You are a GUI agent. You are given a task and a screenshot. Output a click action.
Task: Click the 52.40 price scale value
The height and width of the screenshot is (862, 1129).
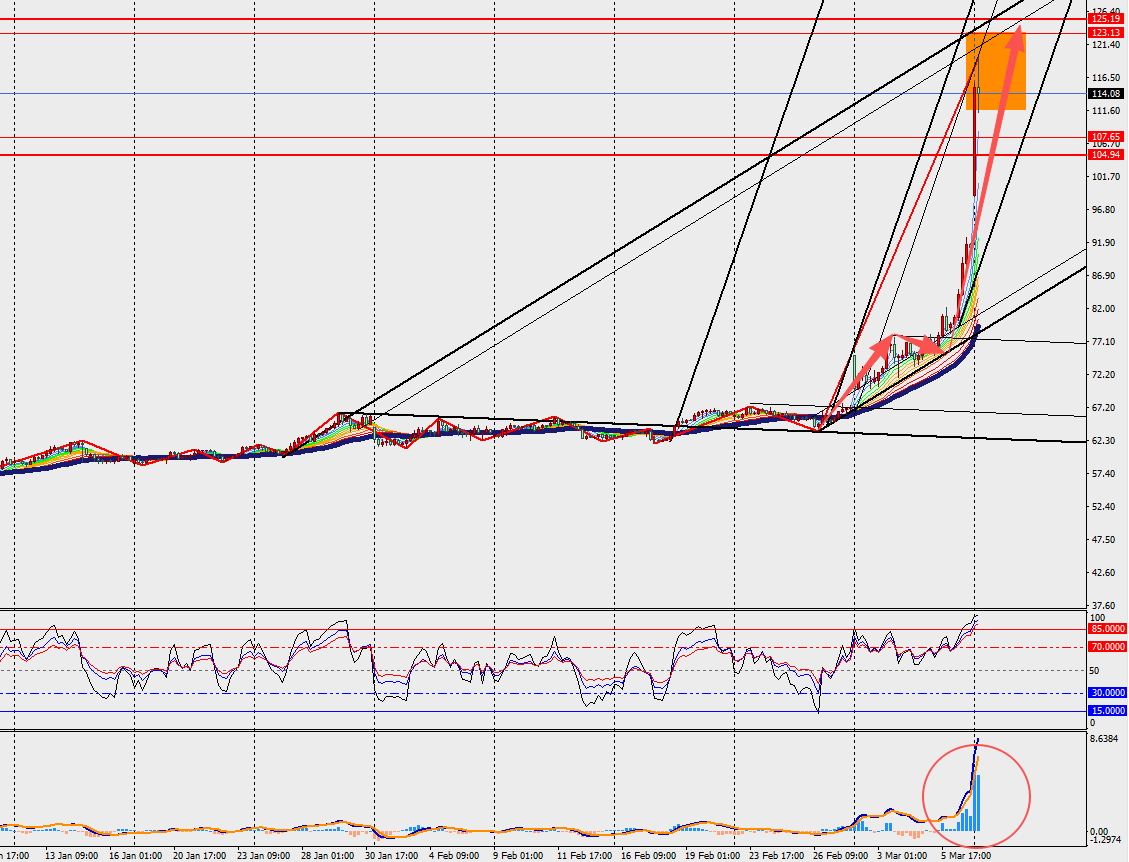(1104, 507)
